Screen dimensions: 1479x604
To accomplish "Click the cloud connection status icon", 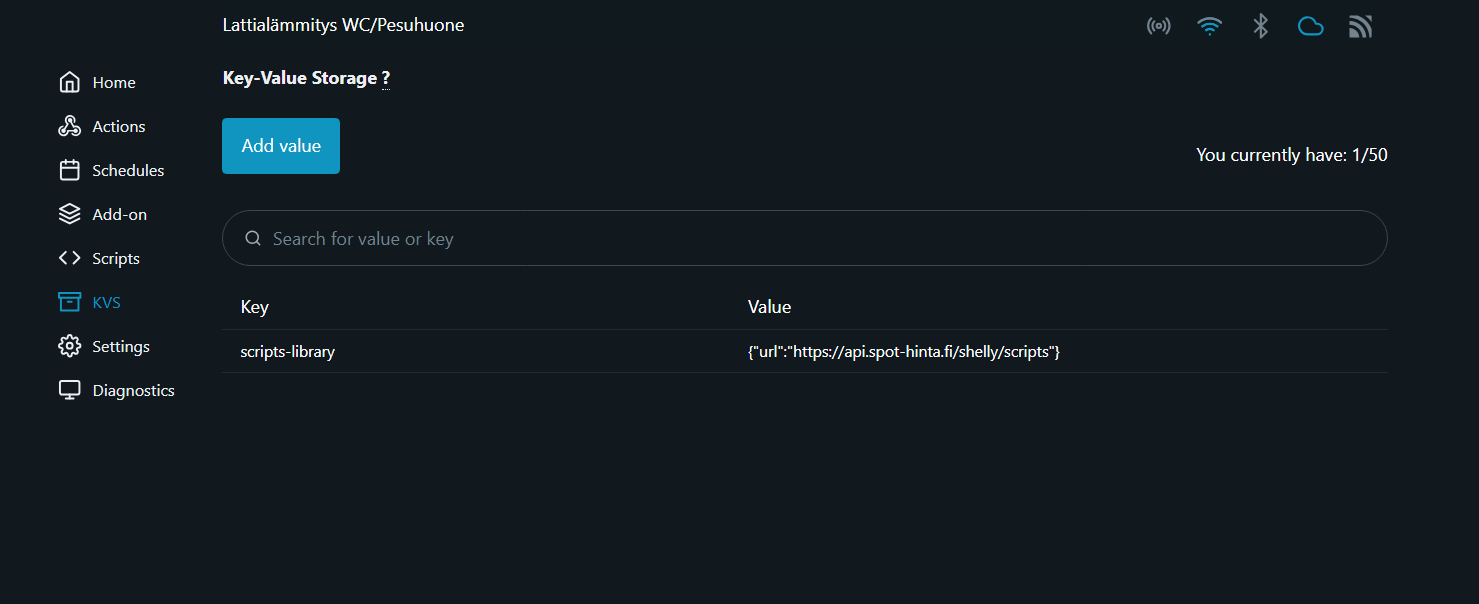I will point(1310,26).
